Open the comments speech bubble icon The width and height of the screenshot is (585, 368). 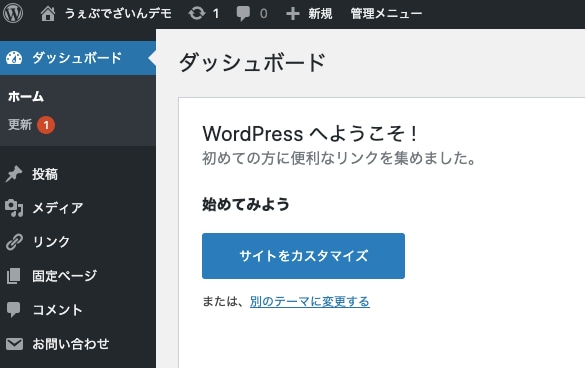243,14
